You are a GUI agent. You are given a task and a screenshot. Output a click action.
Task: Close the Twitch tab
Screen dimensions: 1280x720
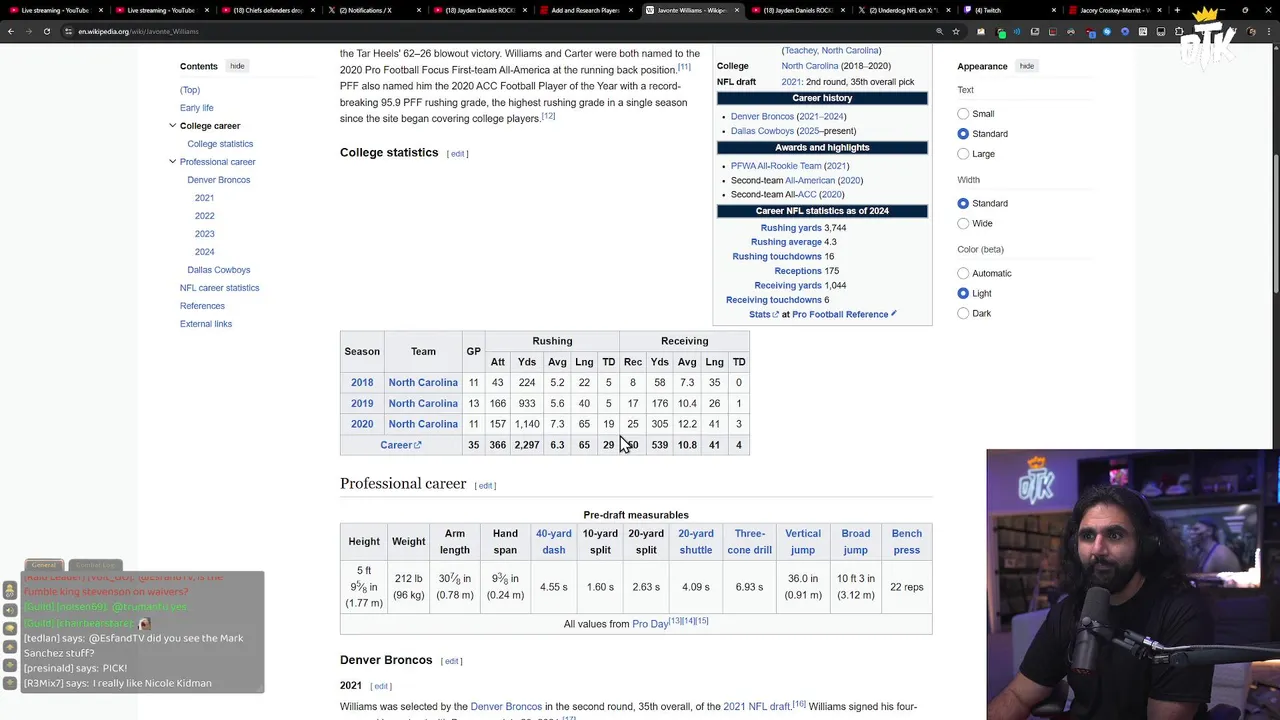pyautogui.click(x=1055, y=10)
